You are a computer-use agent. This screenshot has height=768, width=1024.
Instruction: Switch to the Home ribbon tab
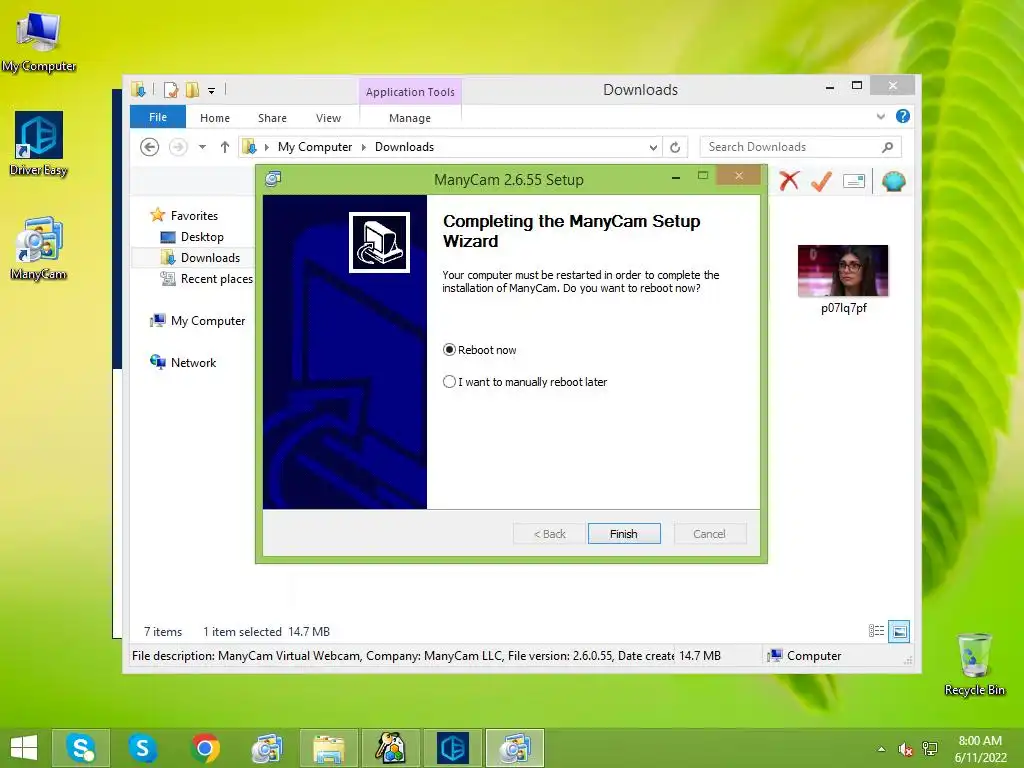click(x=215, y=118)
